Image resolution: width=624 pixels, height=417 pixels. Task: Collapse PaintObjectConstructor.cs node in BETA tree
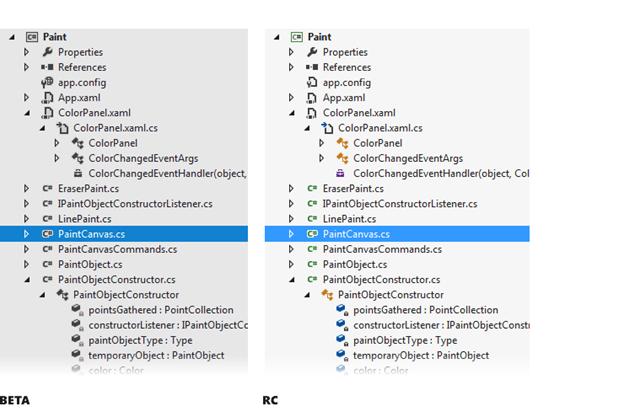(x=27, y=280)
